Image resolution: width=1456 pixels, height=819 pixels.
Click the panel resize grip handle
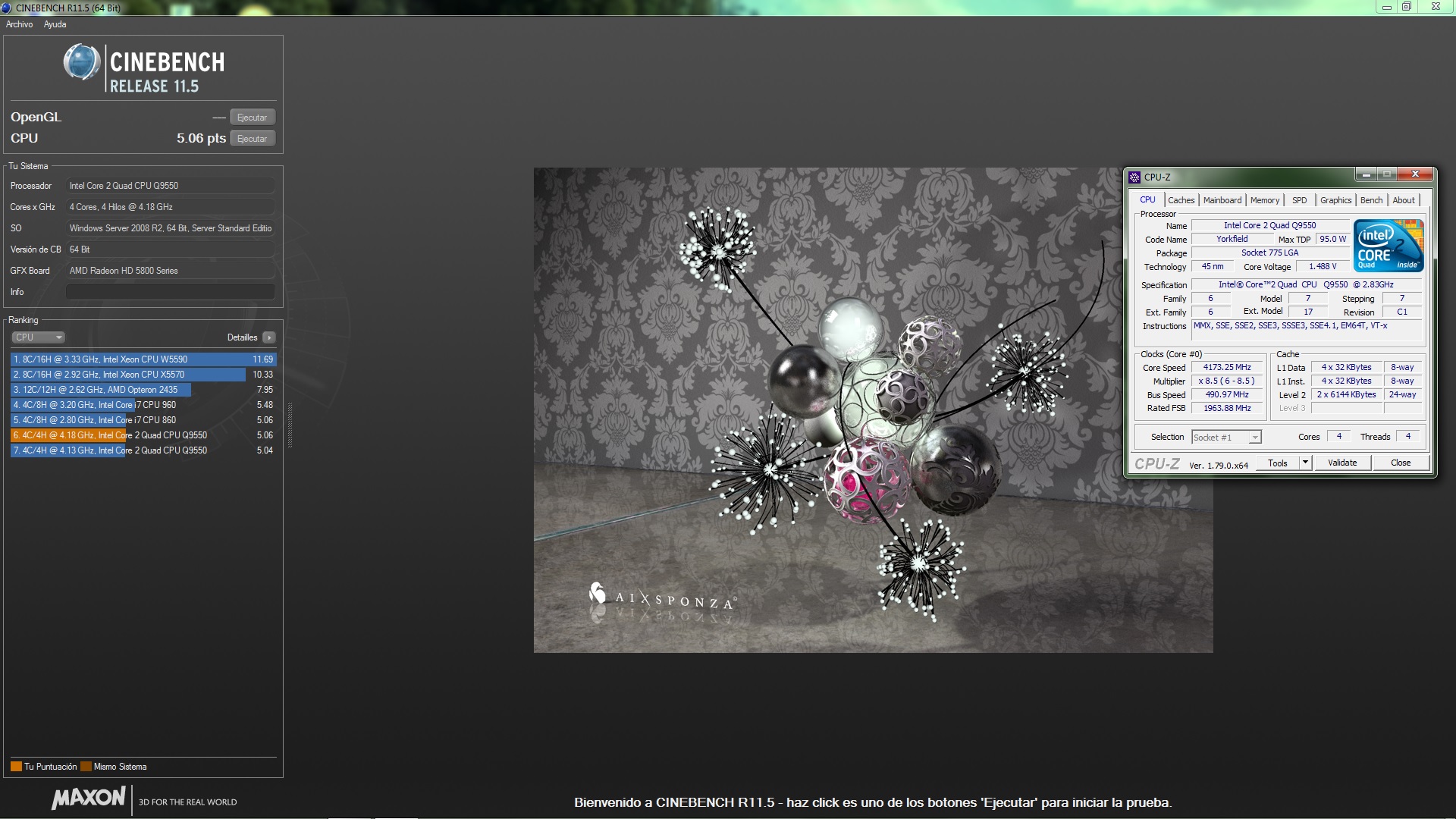pyautogui.click(x=289, y=425)
